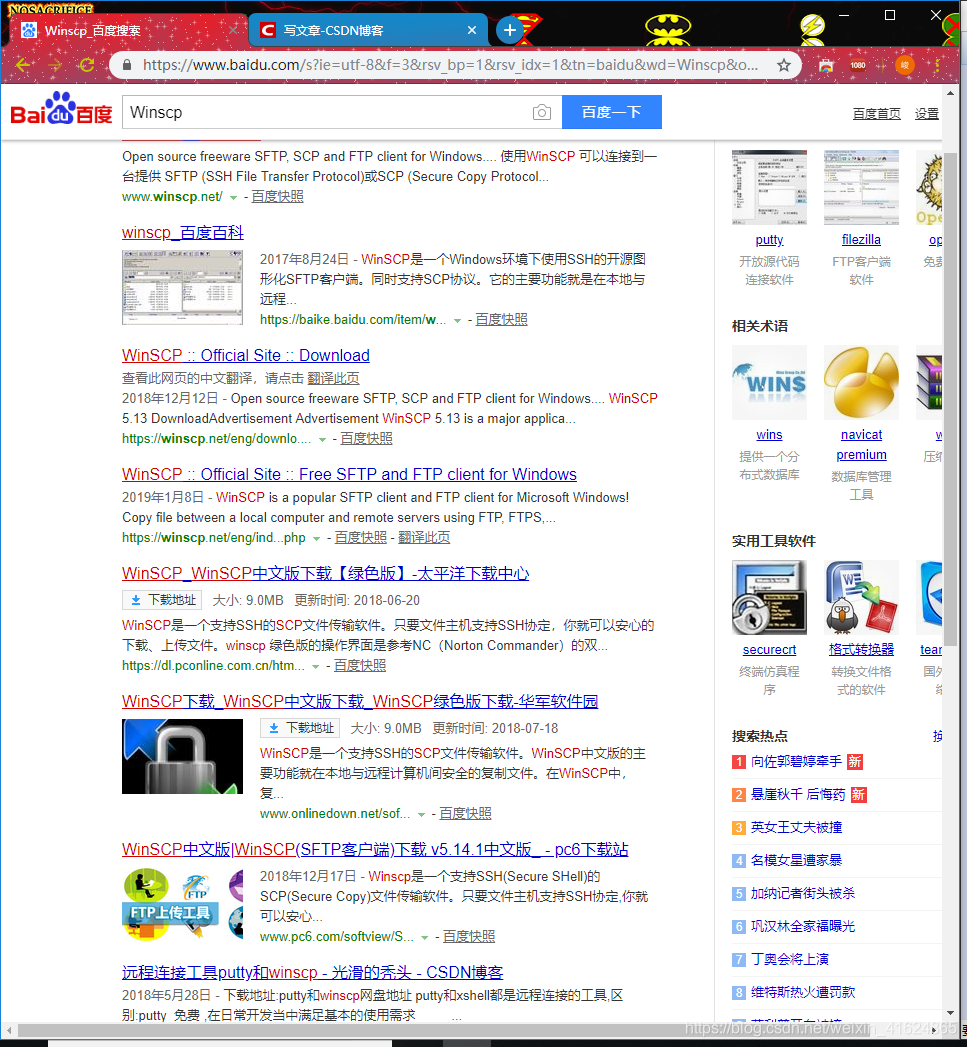This screenshot has height=1047, width=967.
Task: Click scrollbar down arrow at bottom right
Action: point(951,1013)
